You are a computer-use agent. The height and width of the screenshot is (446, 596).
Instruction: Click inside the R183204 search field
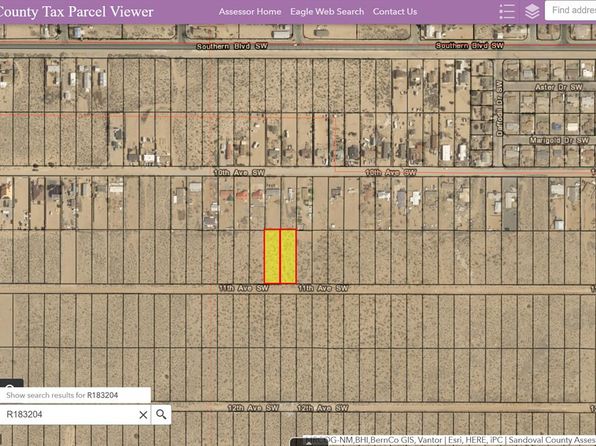coord(69,414)
